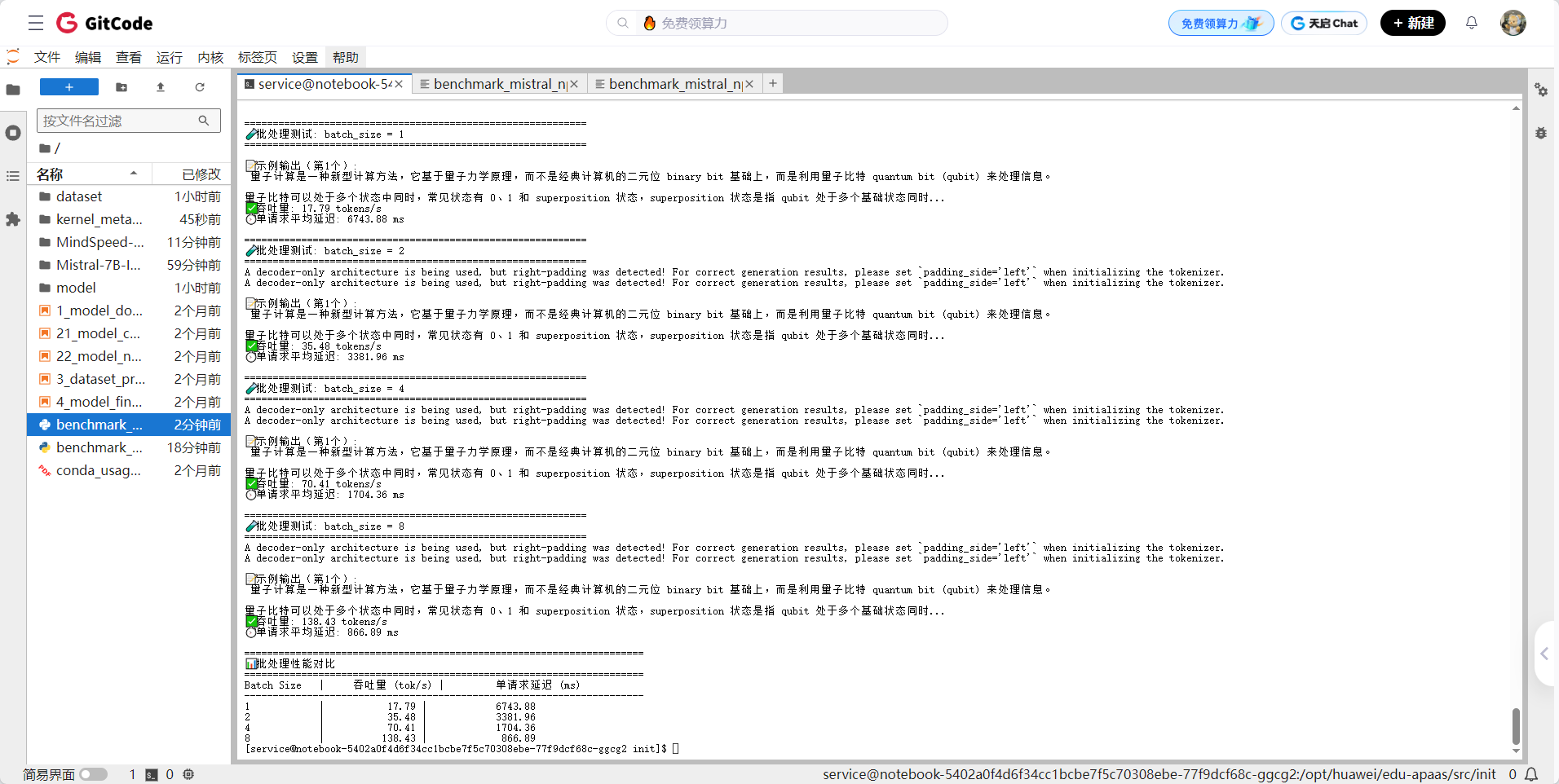Open the Run menu
Screen dimensions: 1559x784
[x=170, y=57]
